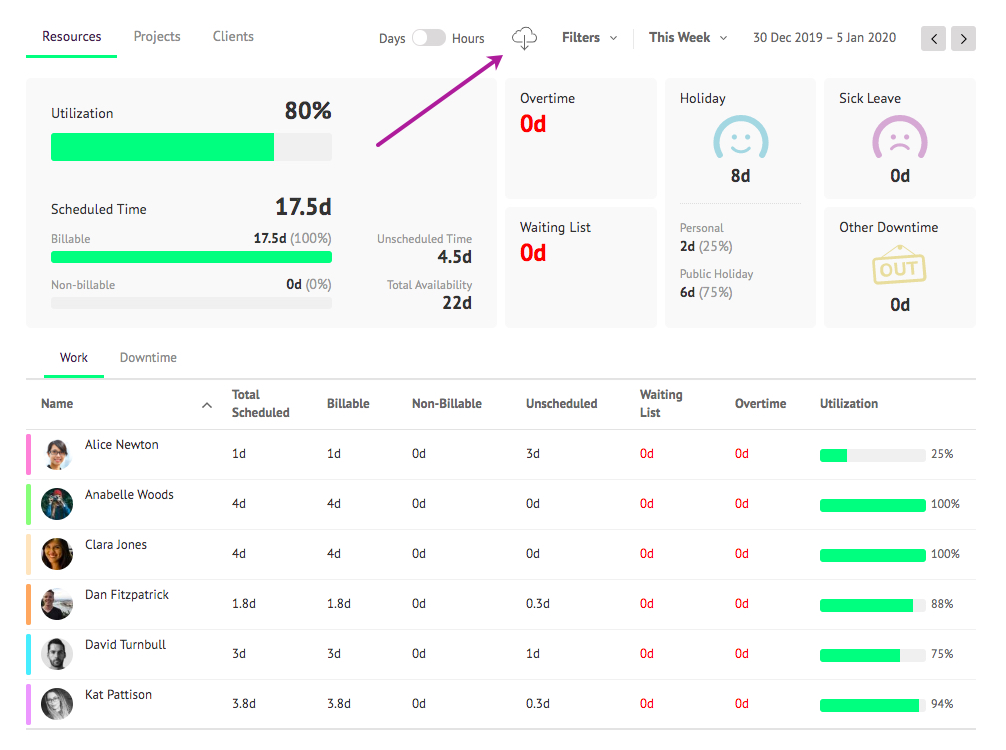
Task: Open the Filters dropdown
Action: pos(588,37)
